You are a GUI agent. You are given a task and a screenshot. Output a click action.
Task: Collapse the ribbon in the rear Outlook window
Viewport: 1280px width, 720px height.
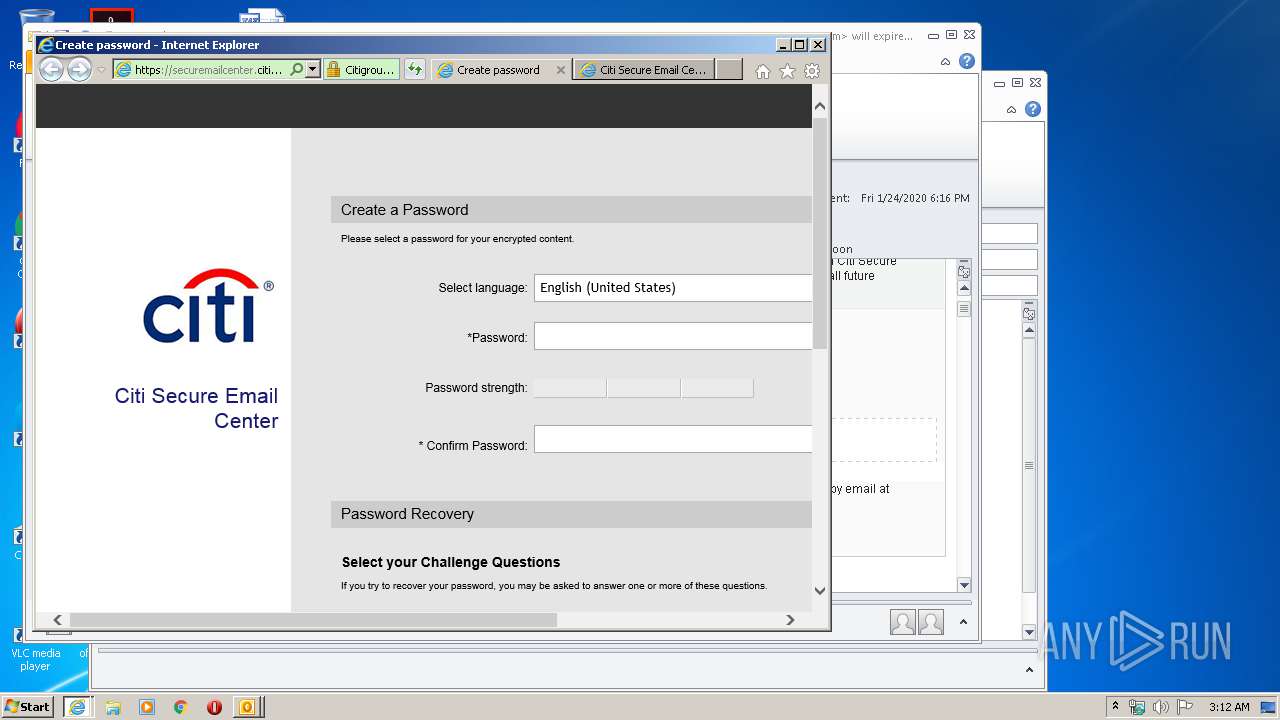click(1012, 110)
